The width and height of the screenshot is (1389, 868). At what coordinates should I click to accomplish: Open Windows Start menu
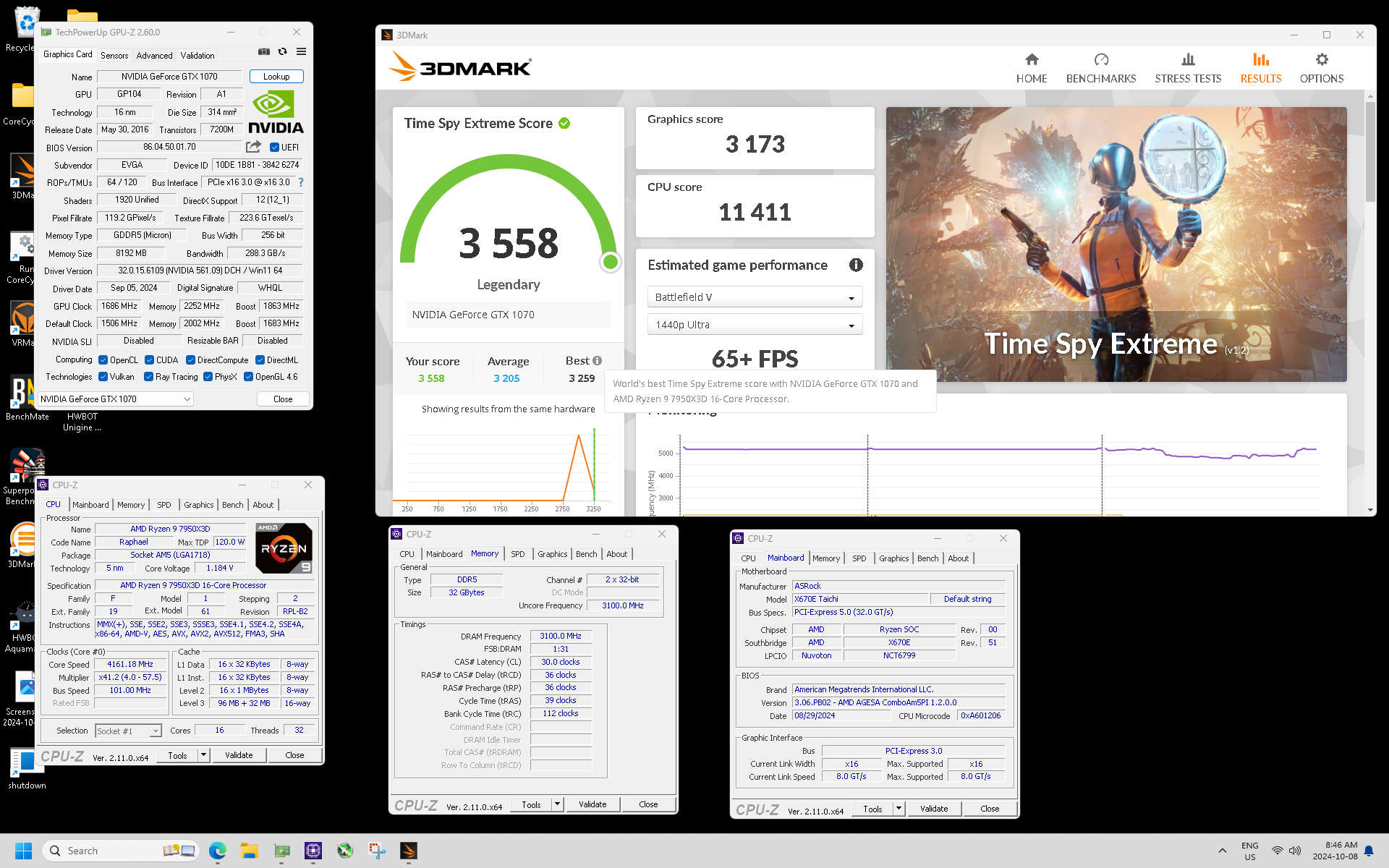coord(23,851)
